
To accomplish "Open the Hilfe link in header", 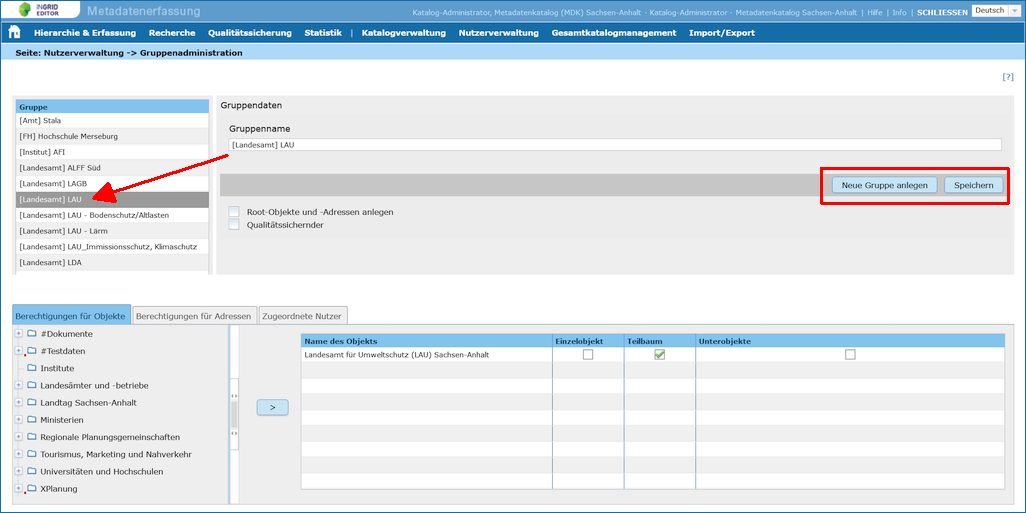I will point(875,12).
